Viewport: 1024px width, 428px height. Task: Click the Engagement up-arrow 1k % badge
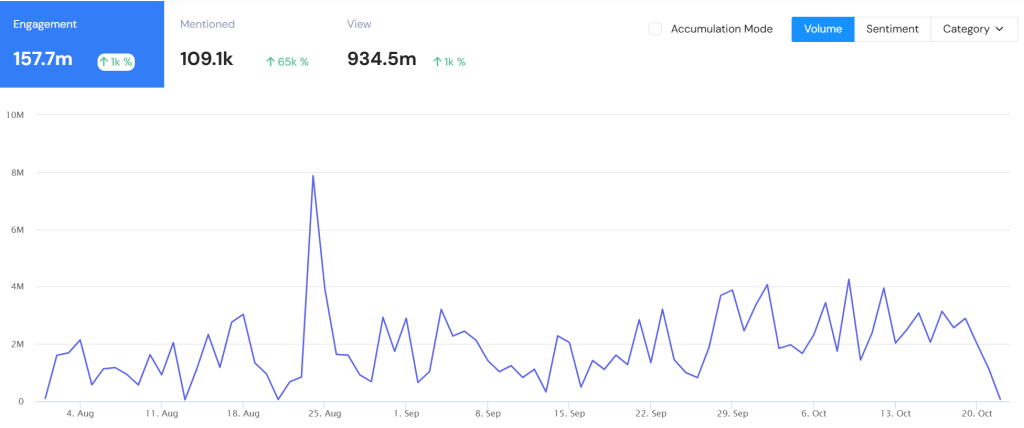(116, 61)
